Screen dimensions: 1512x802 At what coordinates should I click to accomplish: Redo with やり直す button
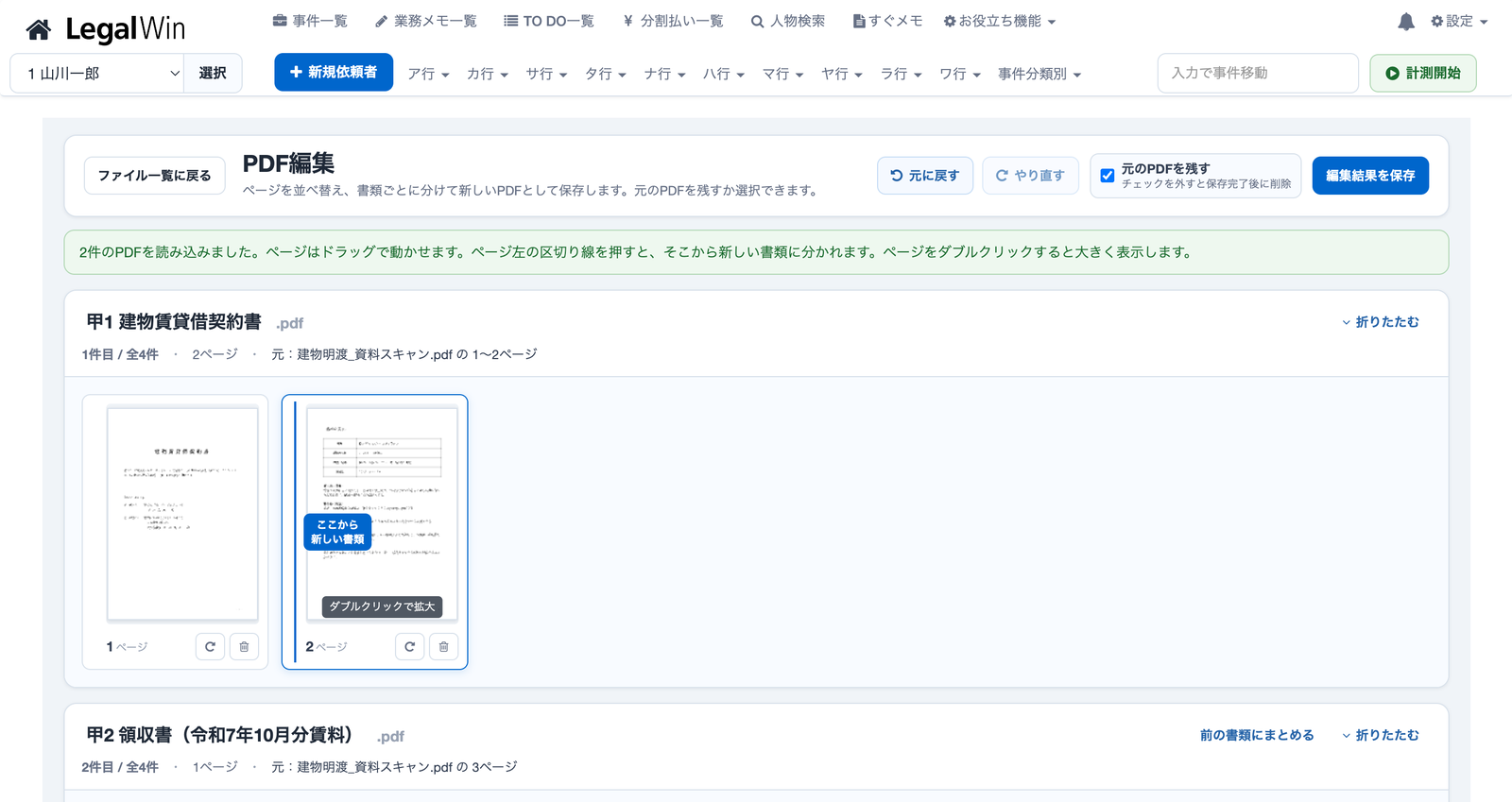1031,176
